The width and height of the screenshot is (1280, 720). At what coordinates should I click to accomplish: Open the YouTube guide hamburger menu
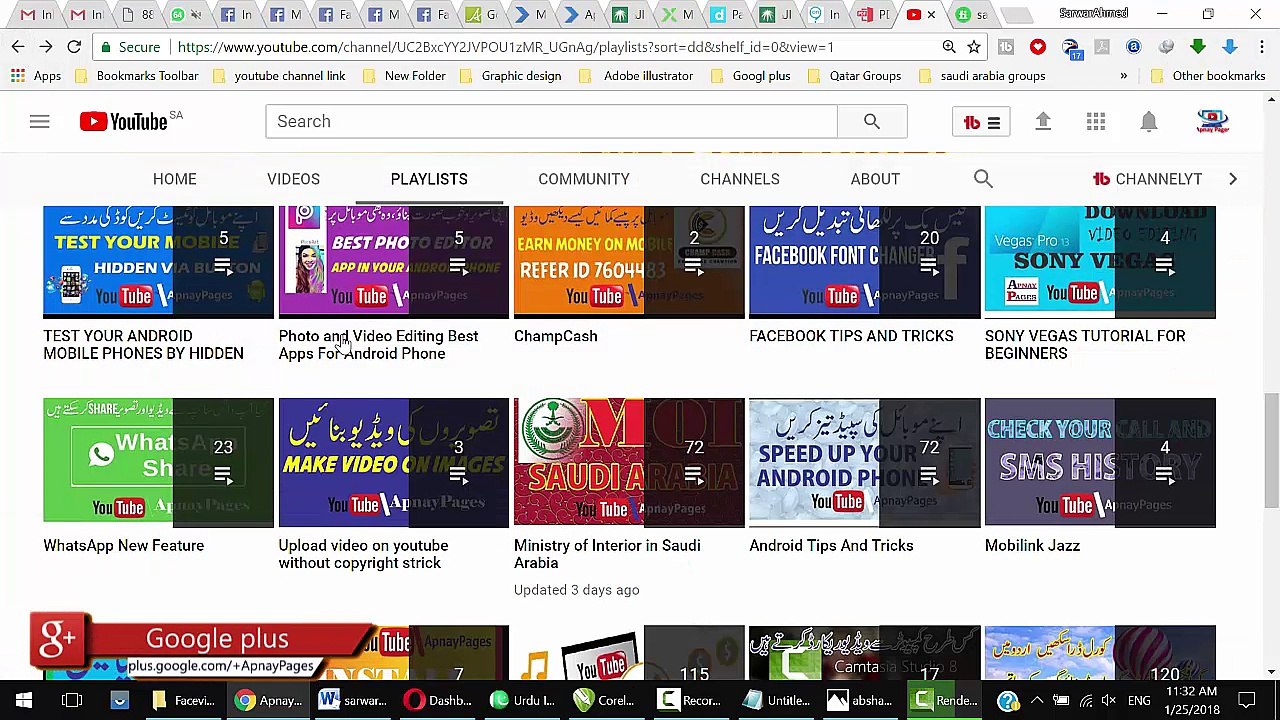tap(39, 121)
